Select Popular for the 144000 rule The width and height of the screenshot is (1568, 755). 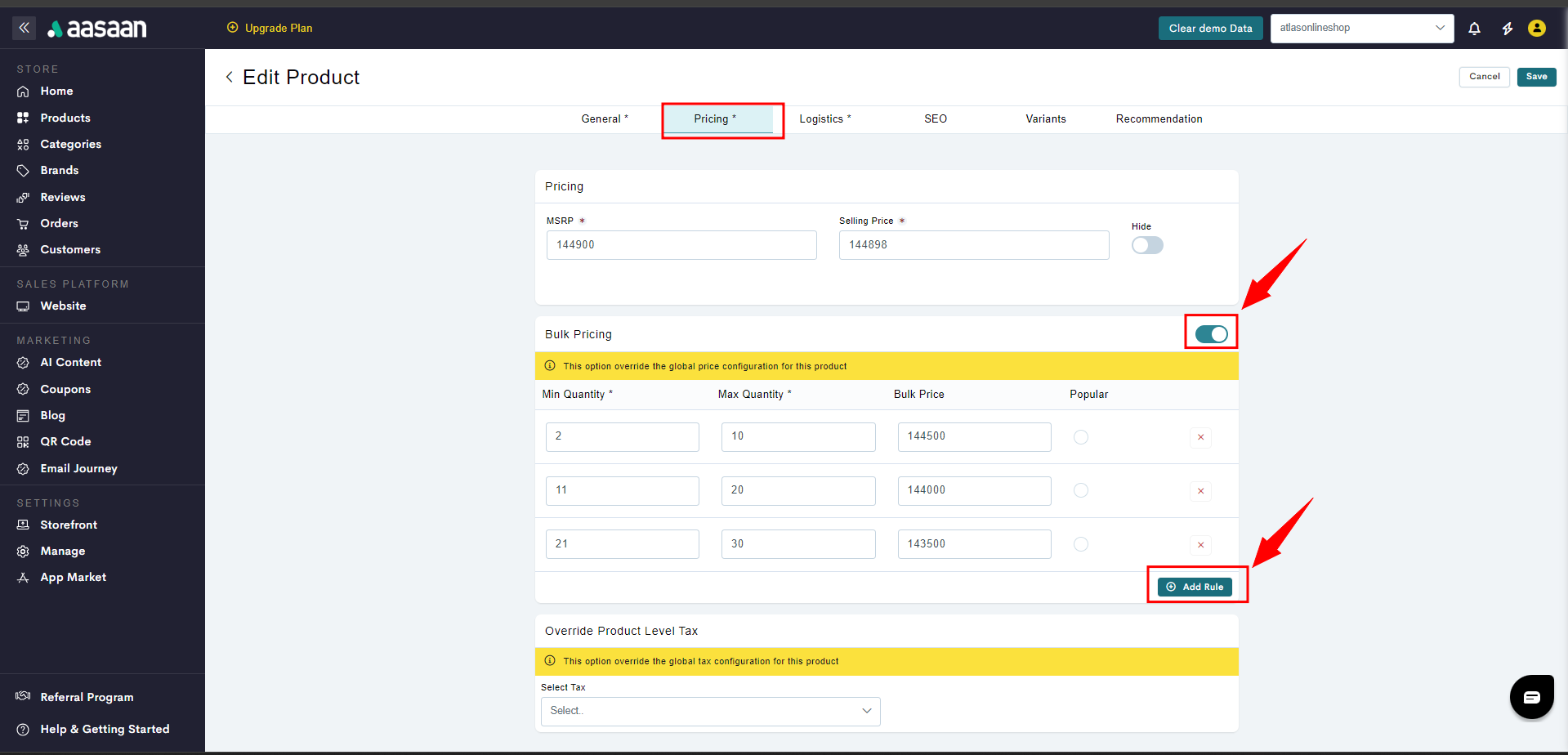pyautogui.click(x=1080, y=490)
